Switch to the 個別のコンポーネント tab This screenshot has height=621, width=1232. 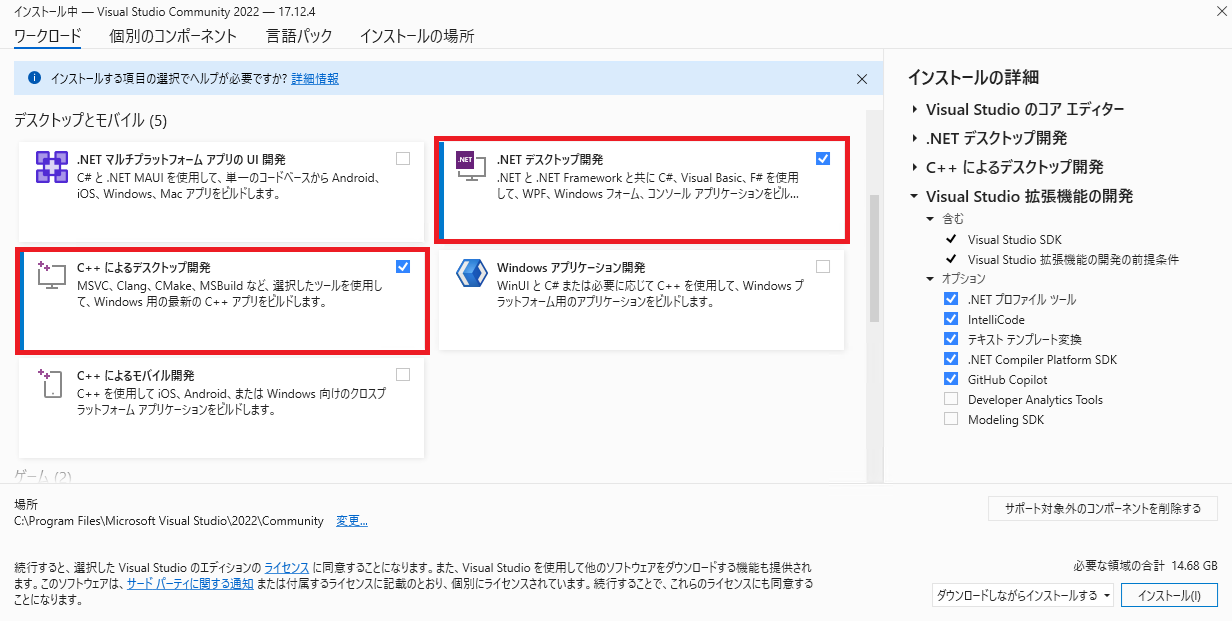pyautogui.click(x=173, y=36)
